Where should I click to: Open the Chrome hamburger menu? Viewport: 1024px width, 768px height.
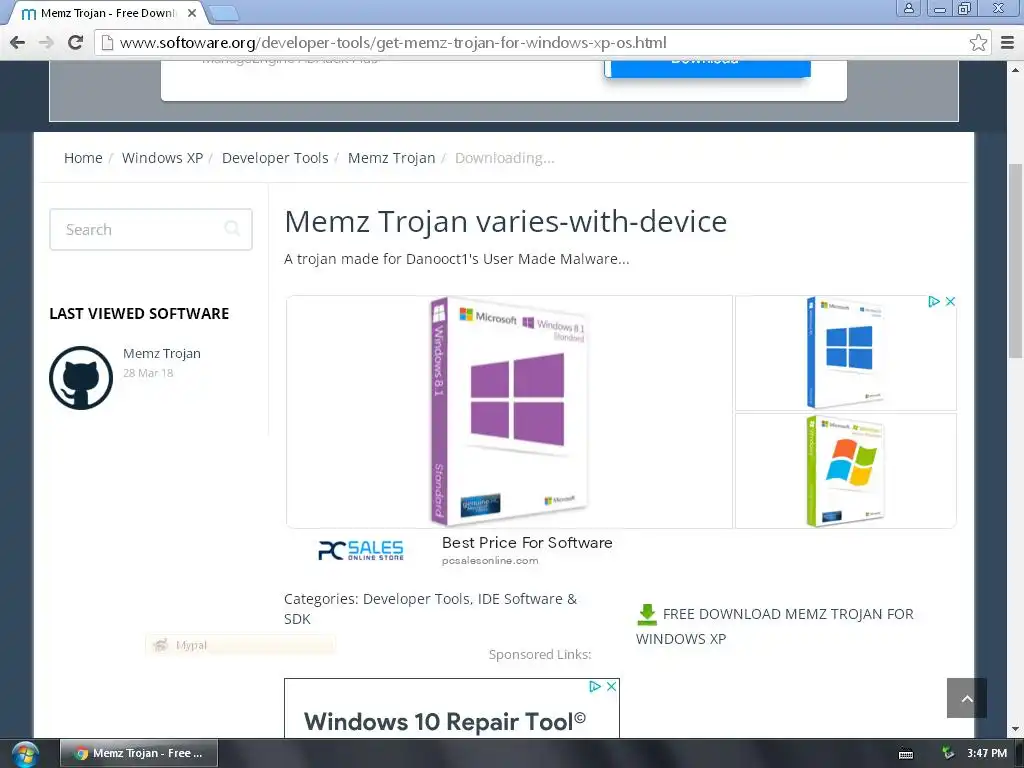[1007, 42]
